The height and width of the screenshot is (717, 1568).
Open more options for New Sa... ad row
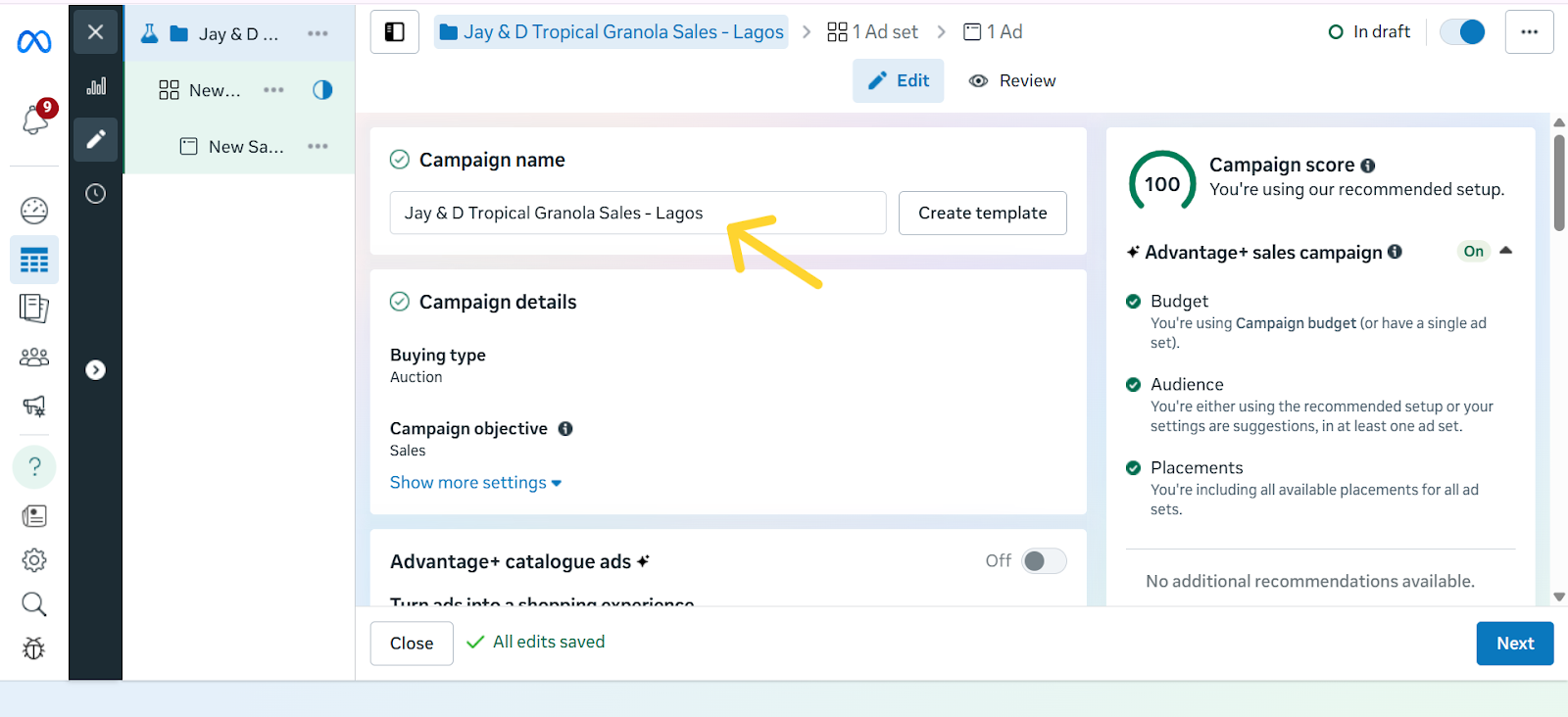tap(318, 146)
